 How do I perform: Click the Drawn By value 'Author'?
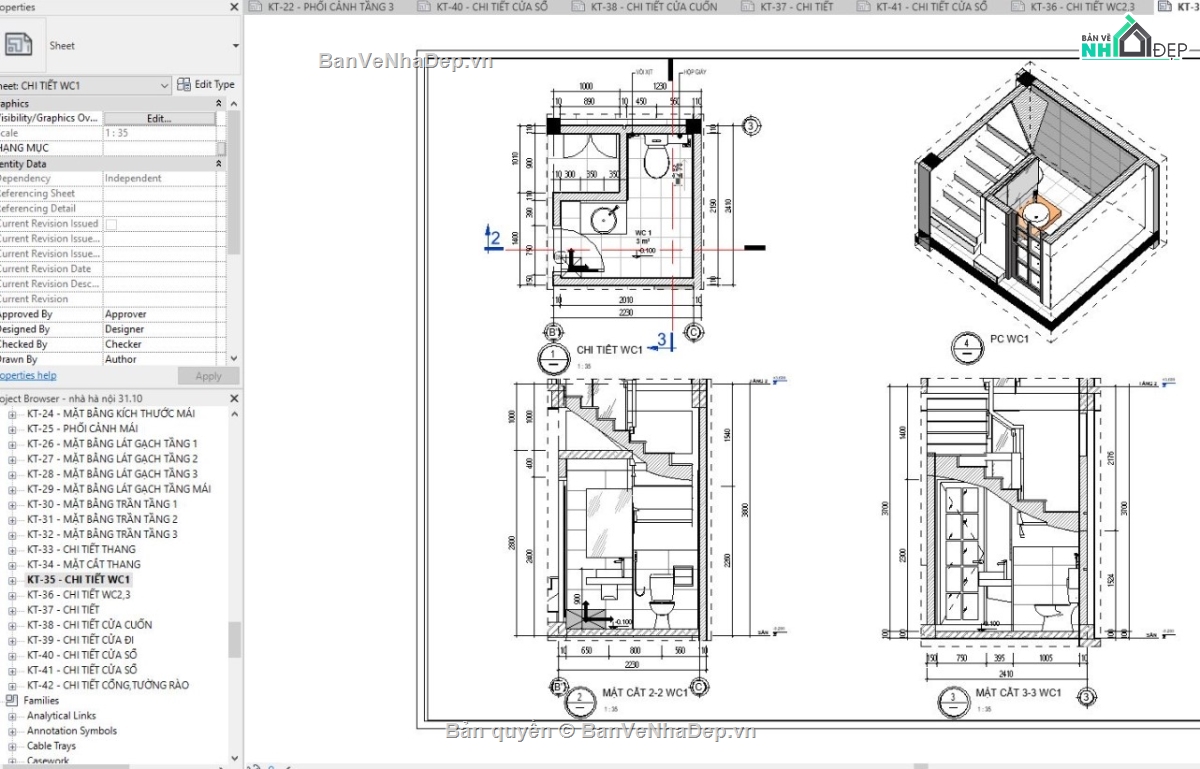121,359
